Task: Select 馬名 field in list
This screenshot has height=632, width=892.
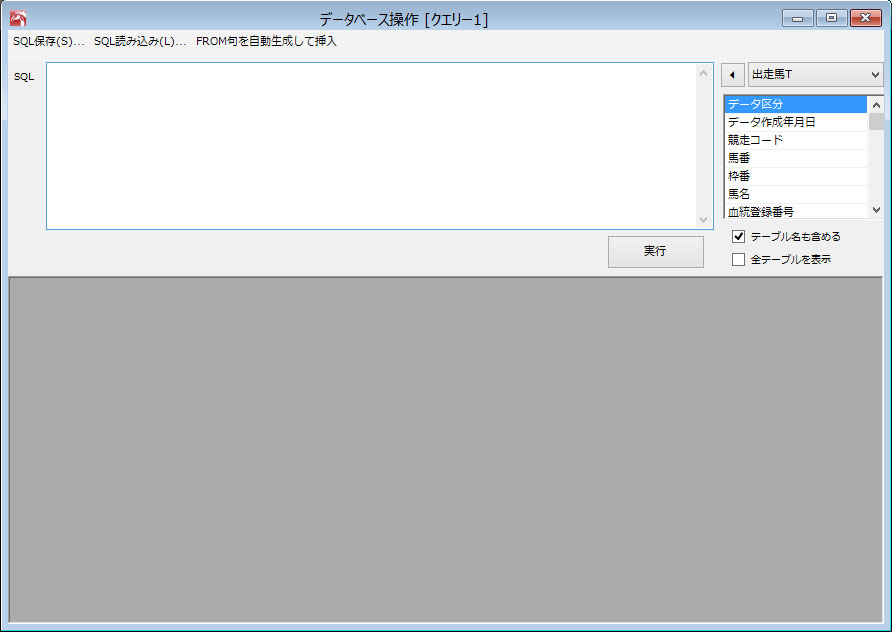Action: (796, 194)
